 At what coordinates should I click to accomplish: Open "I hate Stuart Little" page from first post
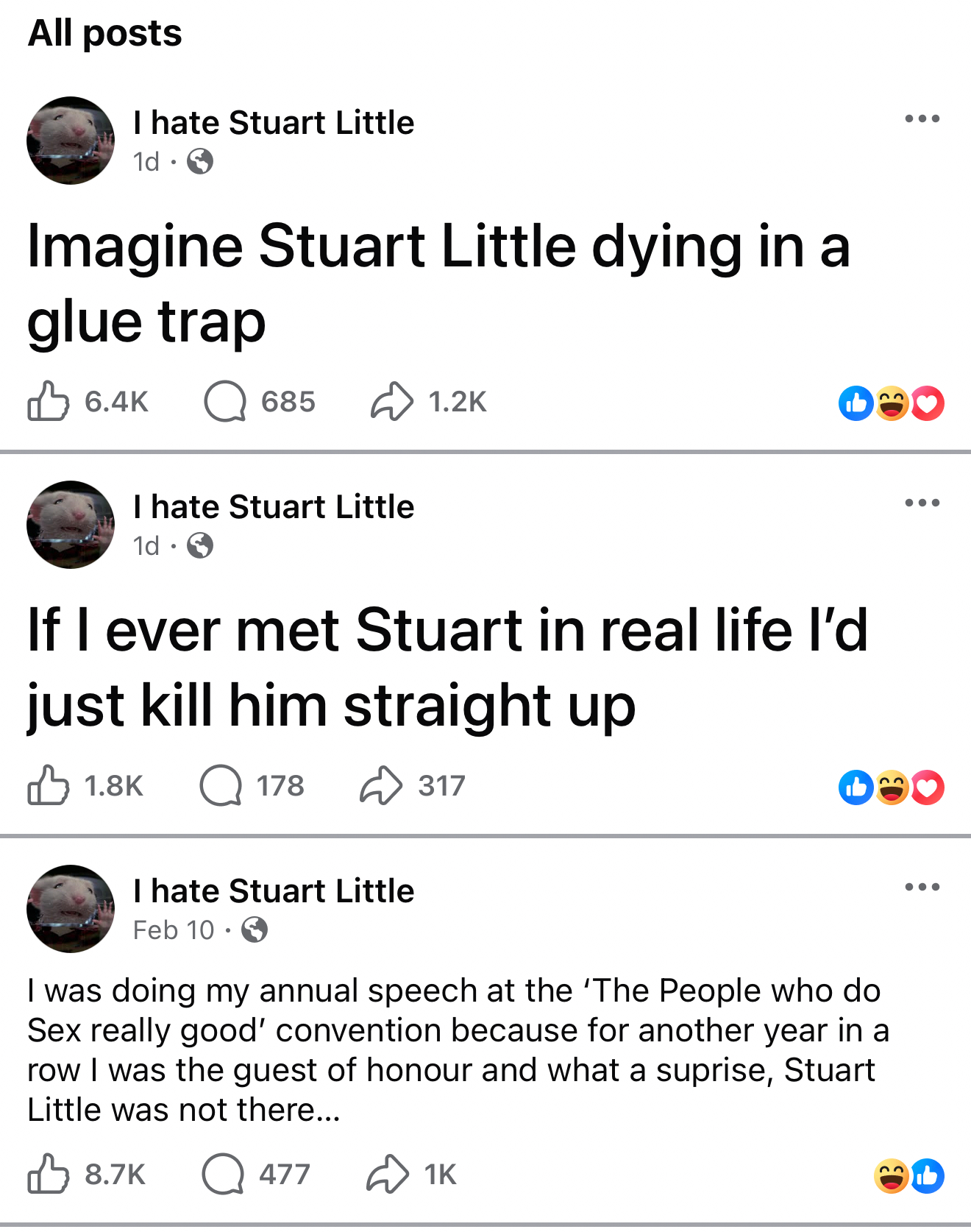[274, 123]
